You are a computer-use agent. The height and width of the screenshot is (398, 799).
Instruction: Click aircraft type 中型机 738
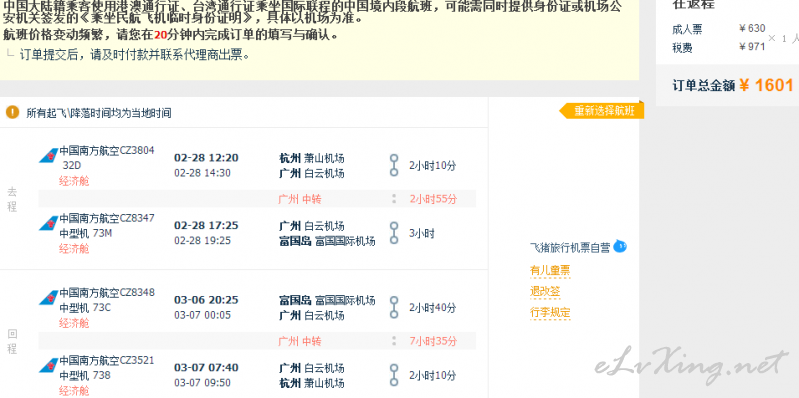tap(85, 376)
